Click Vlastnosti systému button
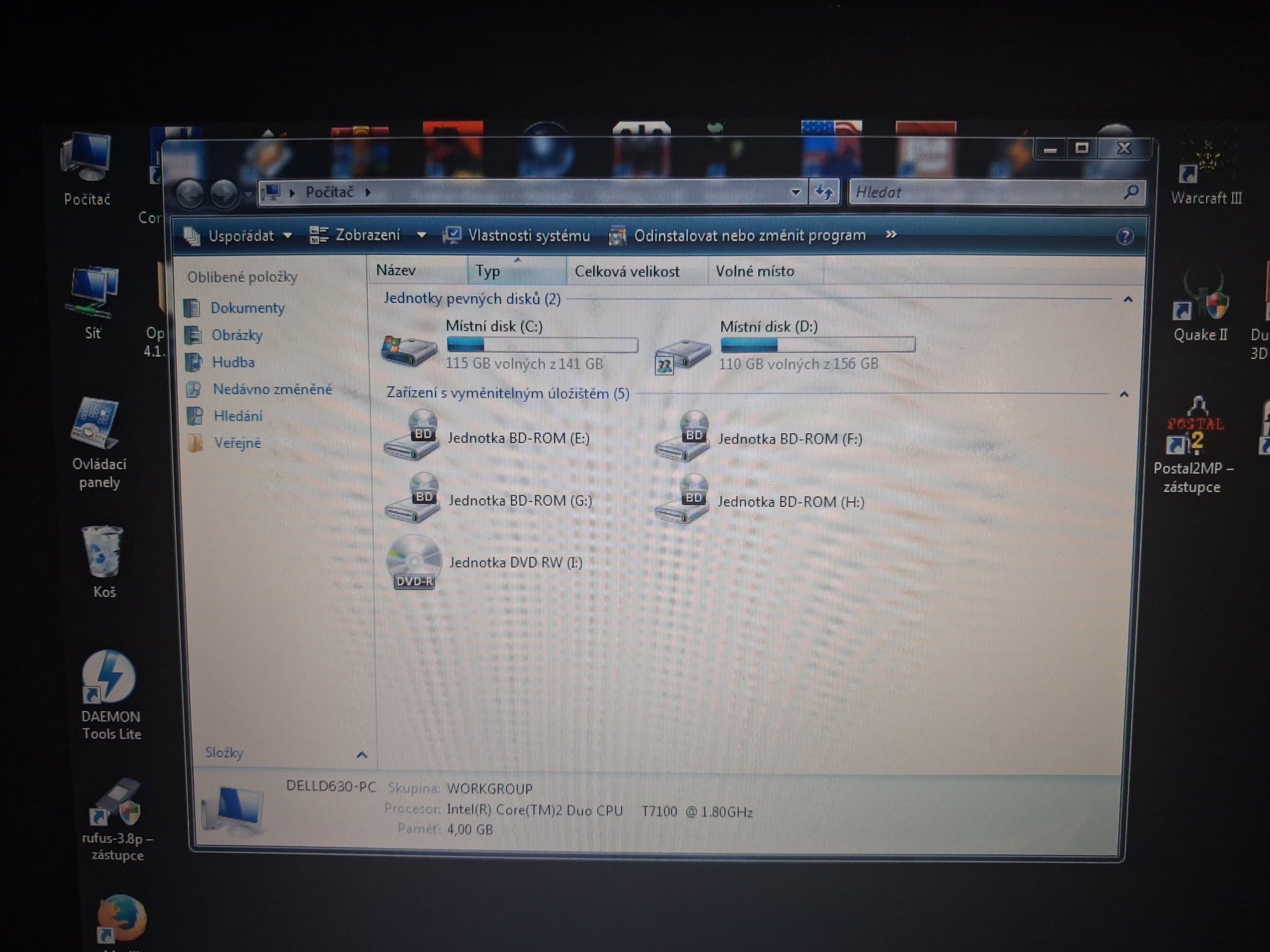 point(517,236)
